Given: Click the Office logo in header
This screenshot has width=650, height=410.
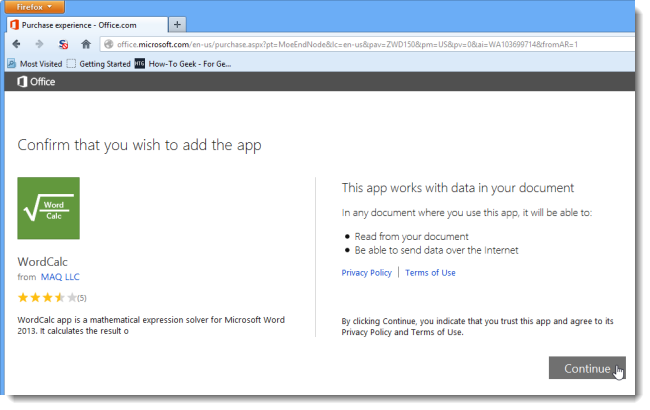Looking at the screenshot, I should (x=36, y=82).
